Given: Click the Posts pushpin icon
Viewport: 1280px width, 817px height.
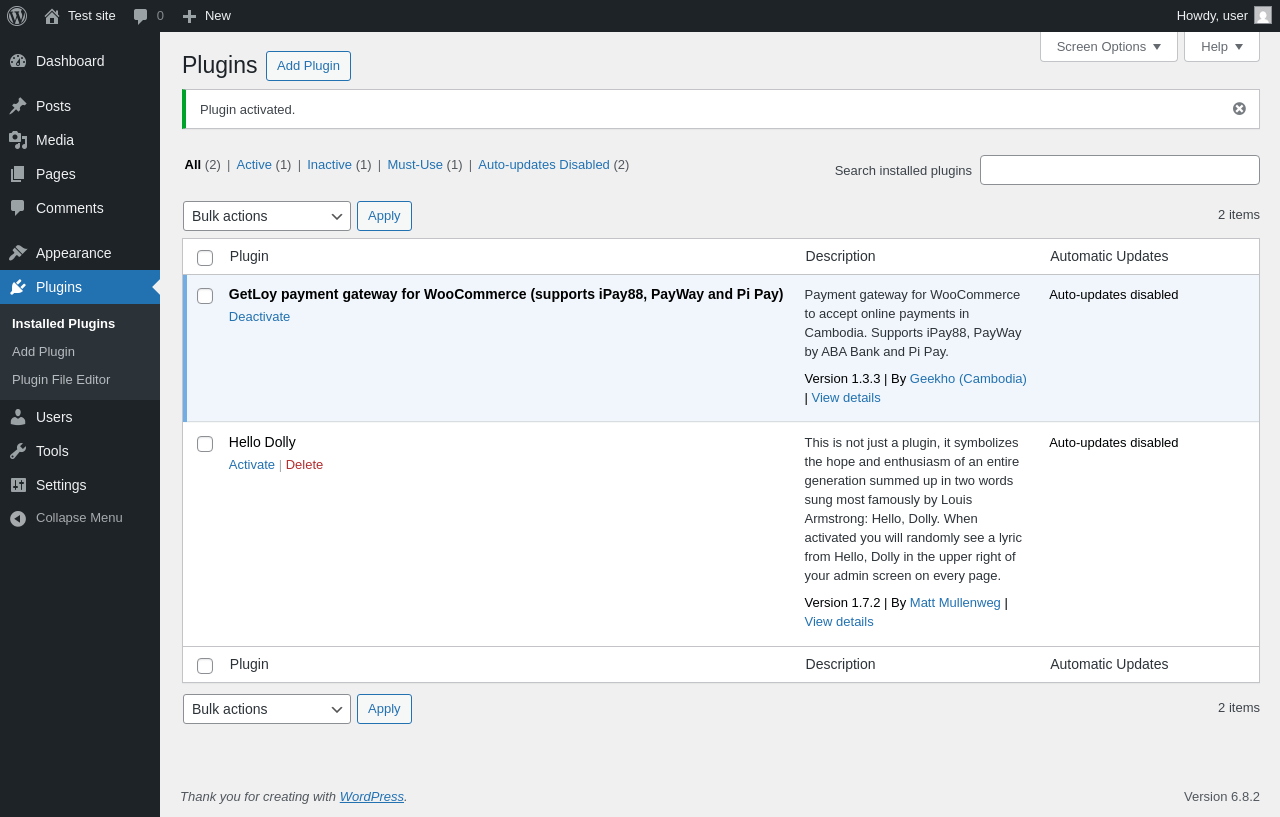Looking at the screenshot, I should click(18, 106).
